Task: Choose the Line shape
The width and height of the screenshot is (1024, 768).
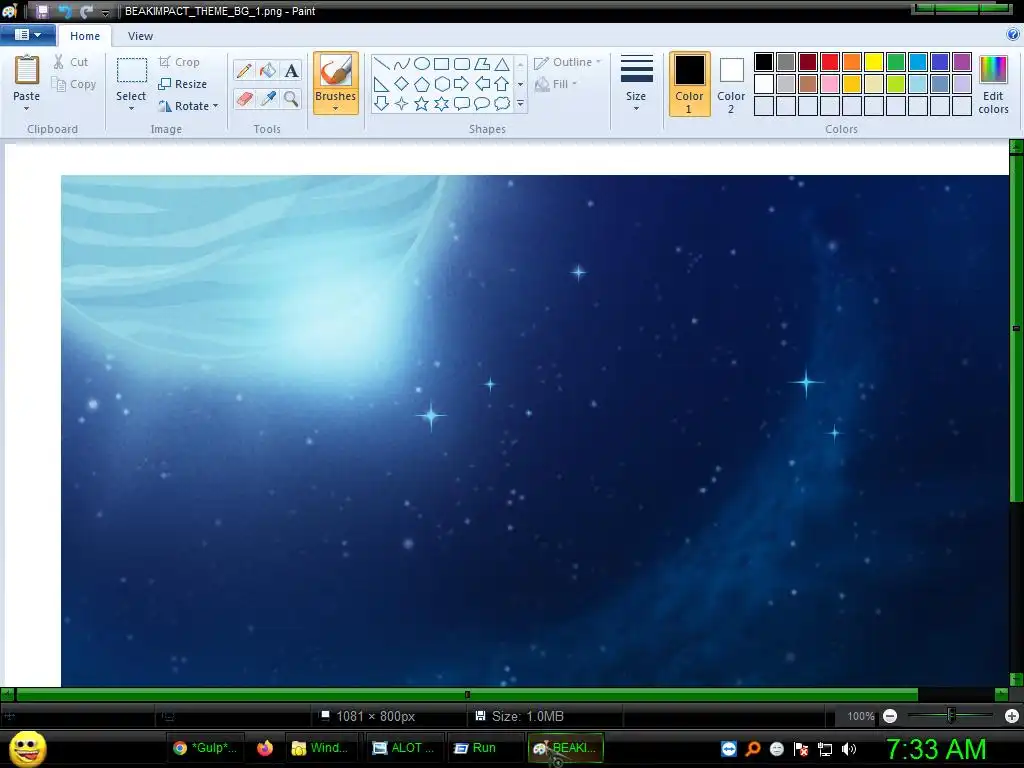Action: pos(381,63)
